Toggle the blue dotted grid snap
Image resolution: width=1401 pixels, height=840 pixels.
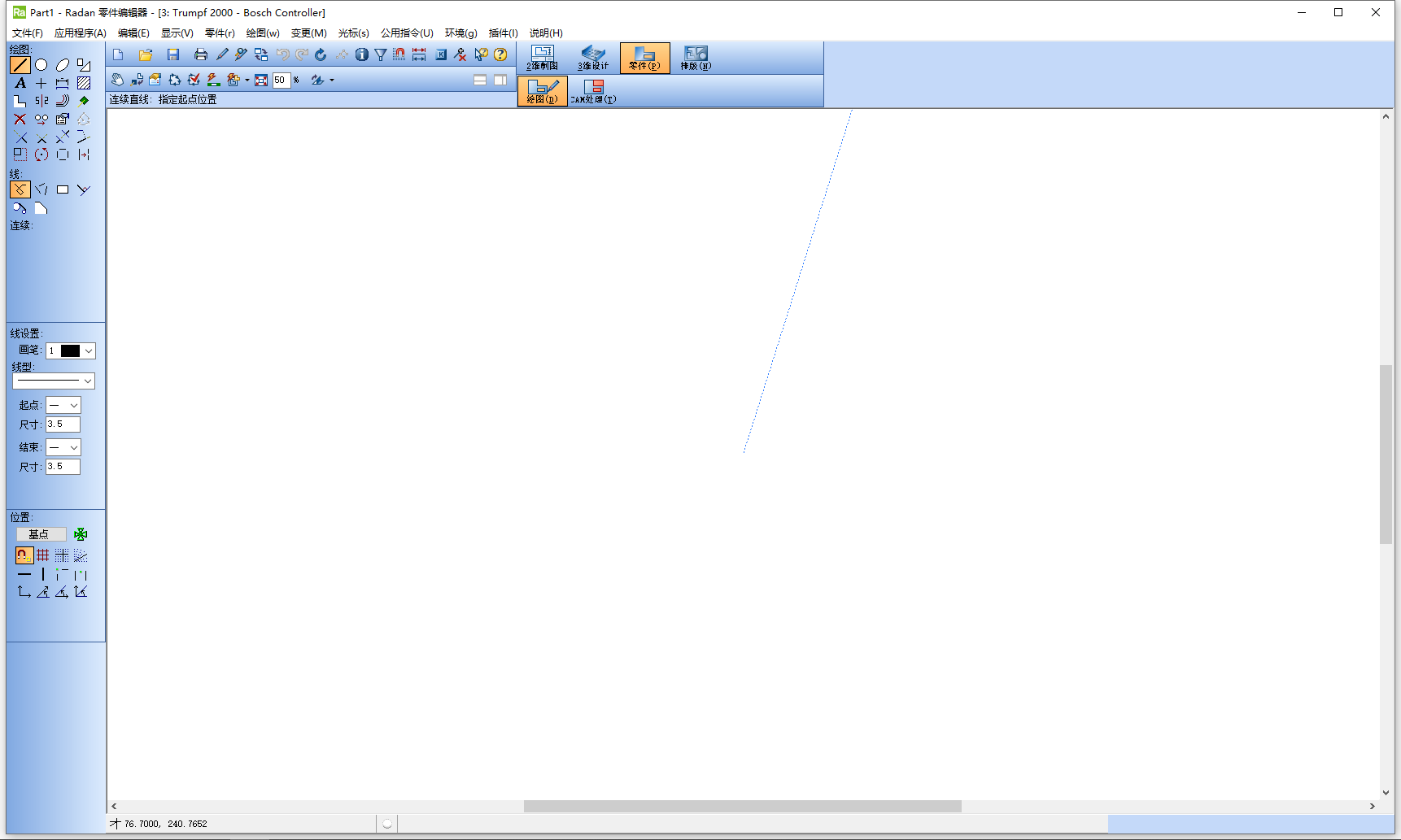pyautogui.click(x=62, y=555)
